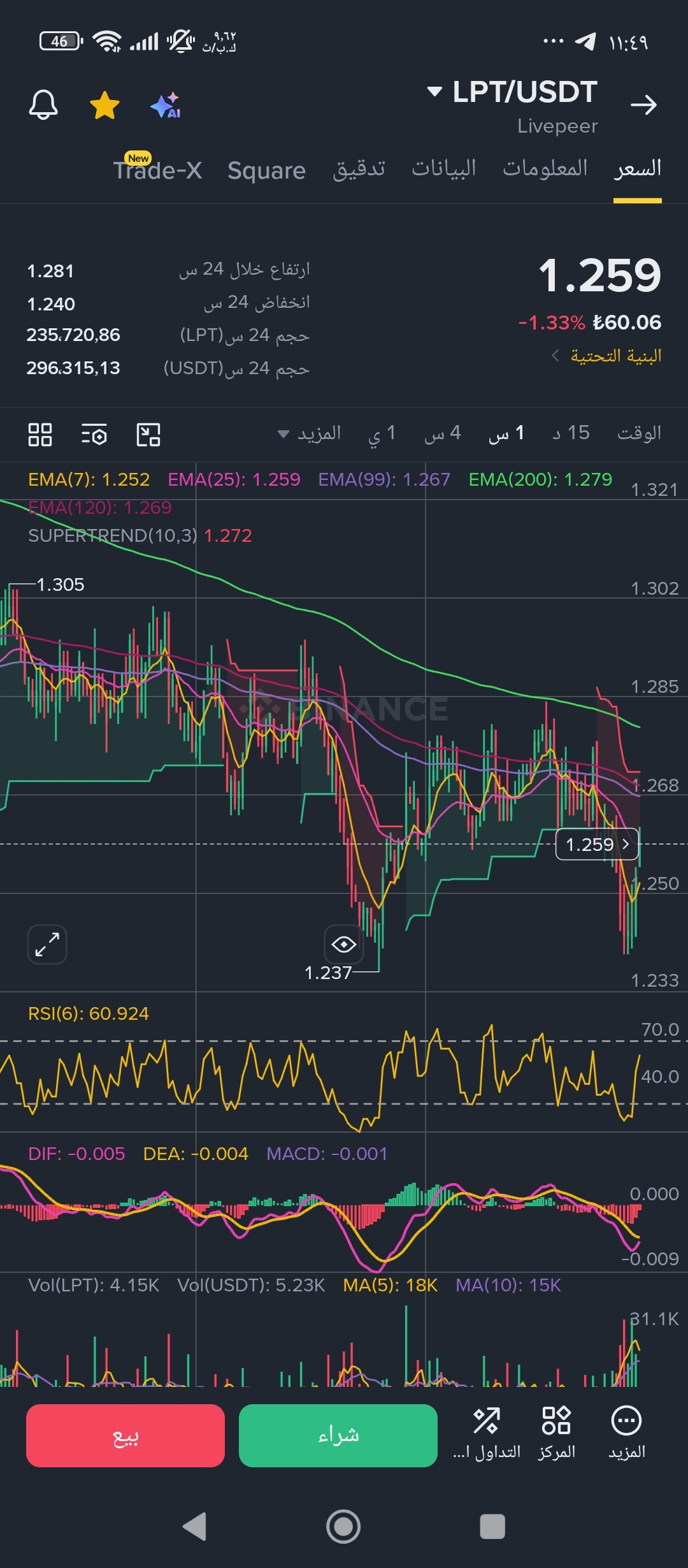Tap the 1.305 high price marker
688x1568 pixels.
click(61, 584)
